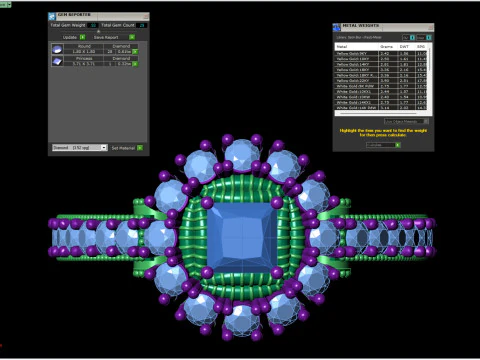Click the green Update button

82,37
